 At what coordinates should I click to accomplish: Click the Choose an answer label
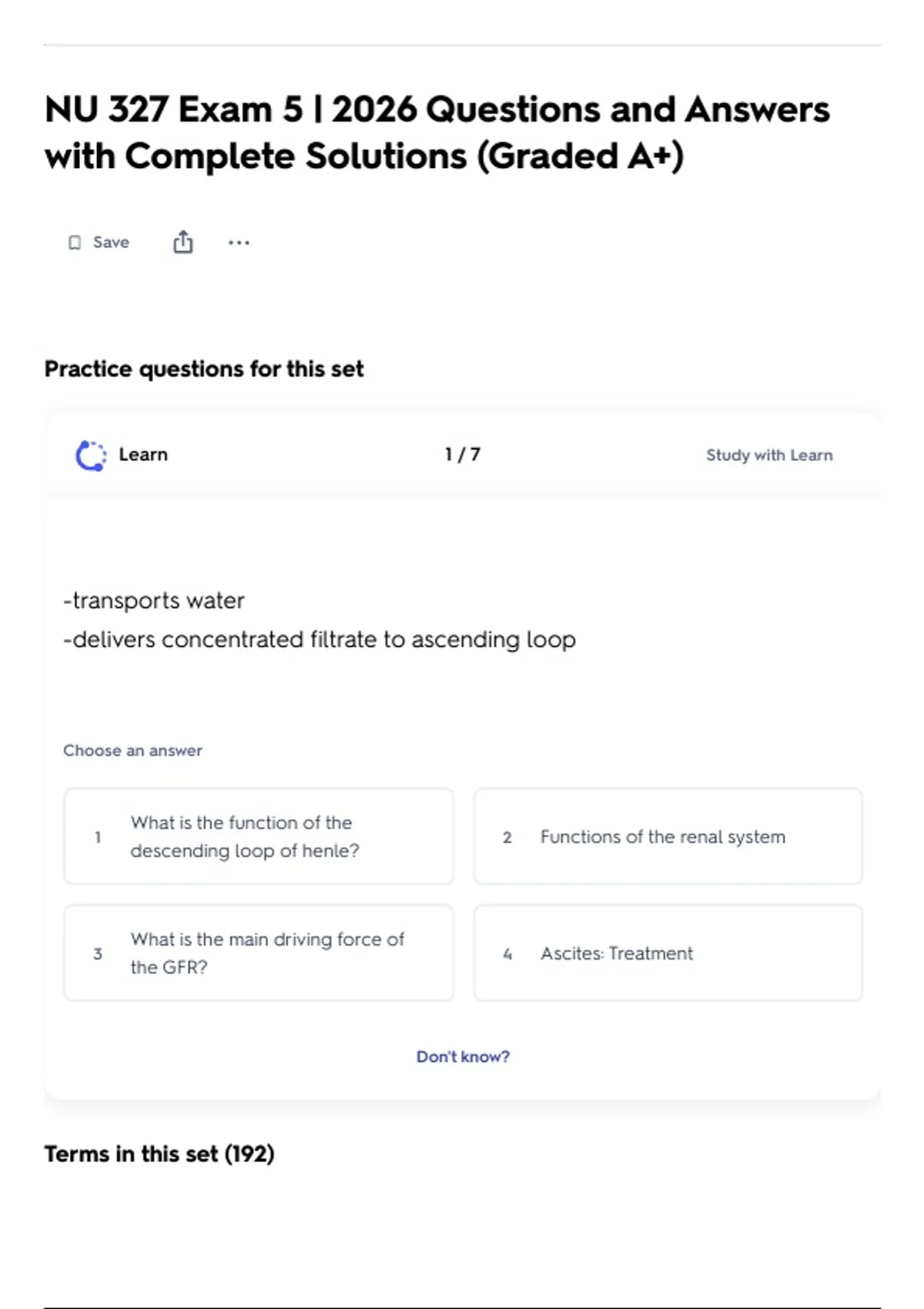click(132, 750)
